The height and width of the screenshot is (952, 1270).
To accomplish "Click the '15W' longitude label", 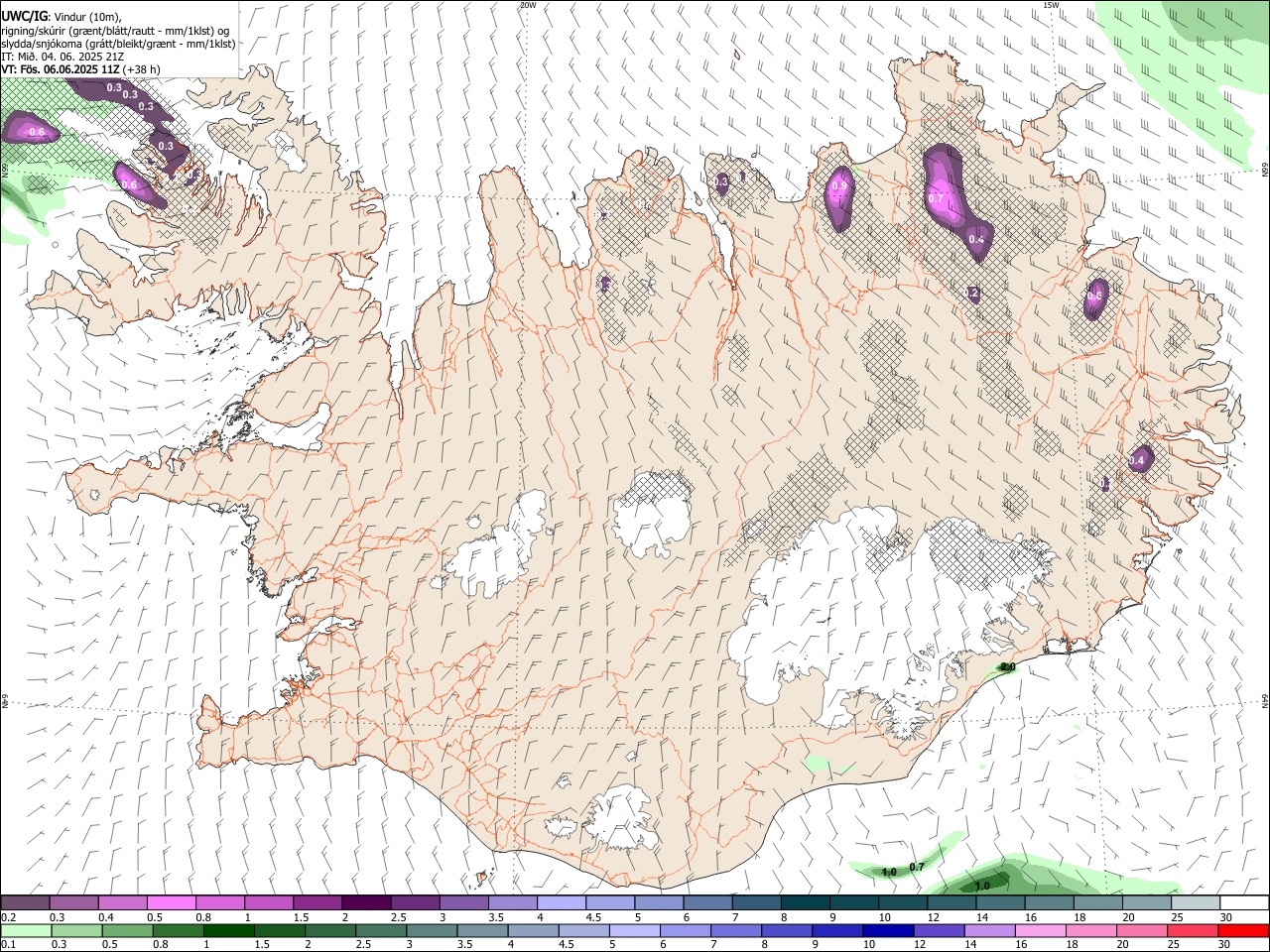I will point(1051,5).
